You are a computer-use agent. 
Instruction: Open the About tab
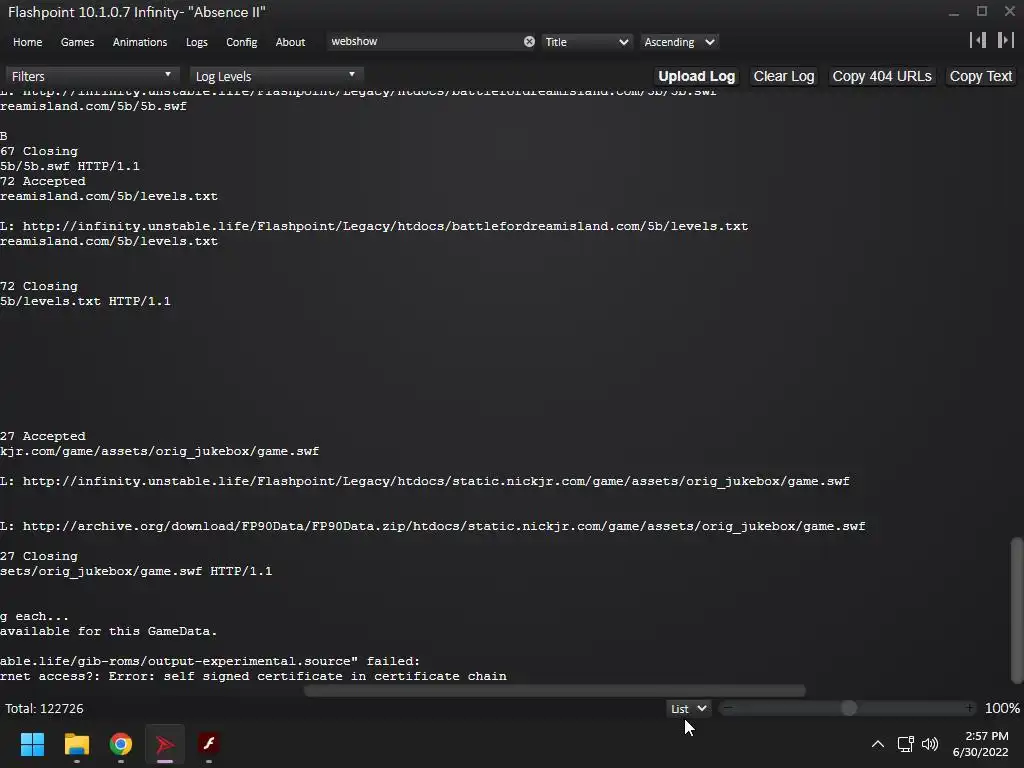[290, 42]
